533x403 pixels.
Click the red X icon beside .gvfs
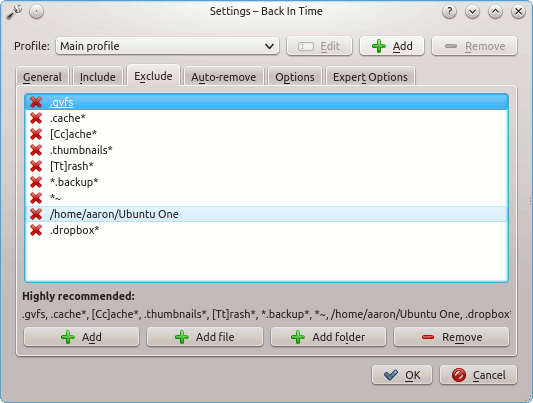tap(36, 102)
